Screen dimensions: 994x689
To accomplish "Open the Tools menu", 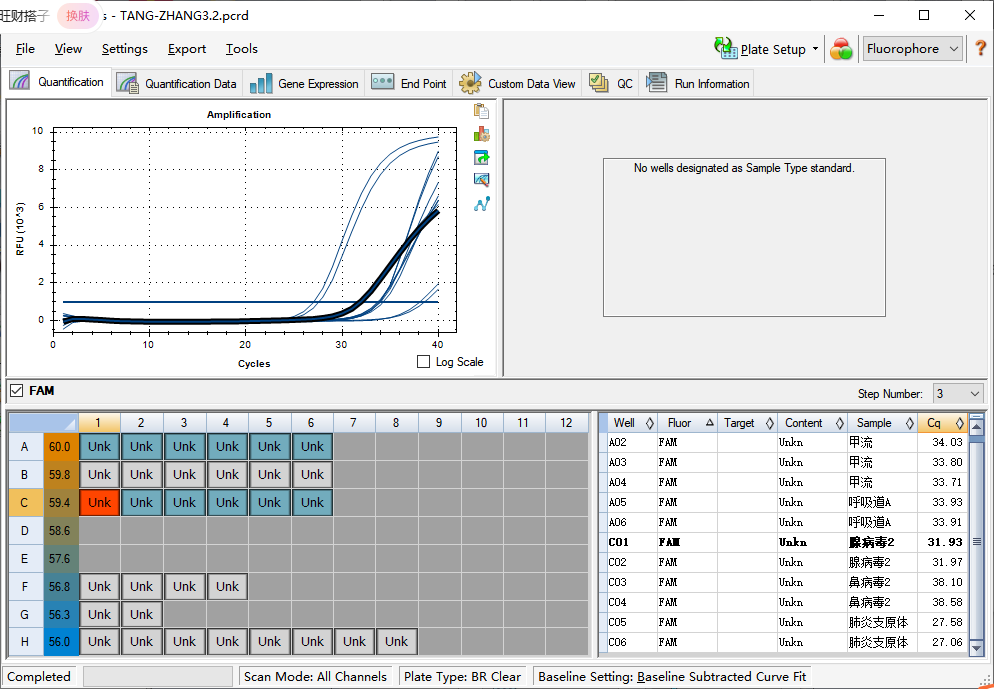I will 242,49.
